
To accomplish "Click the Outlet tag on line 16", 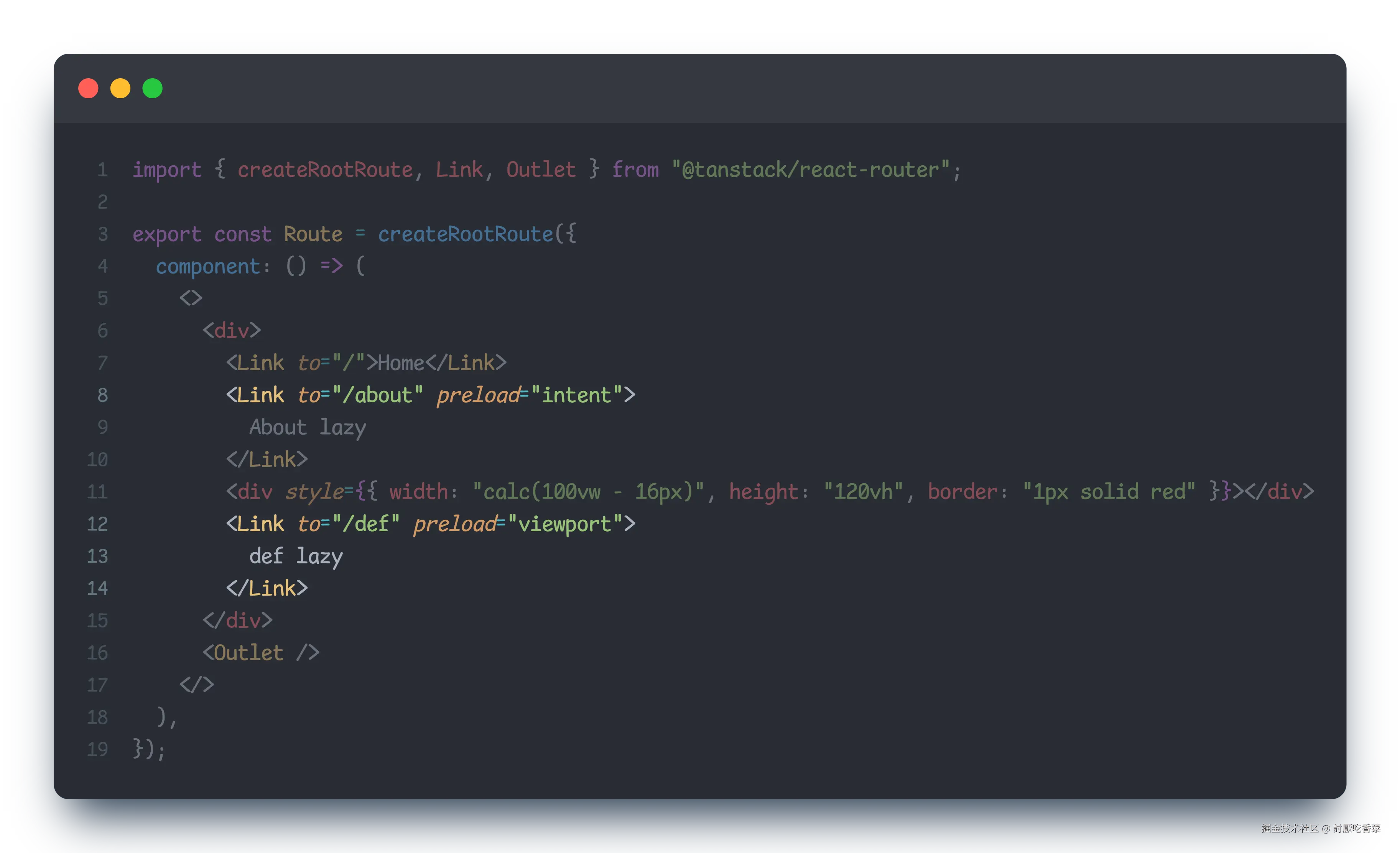I will tap(249, 652).
